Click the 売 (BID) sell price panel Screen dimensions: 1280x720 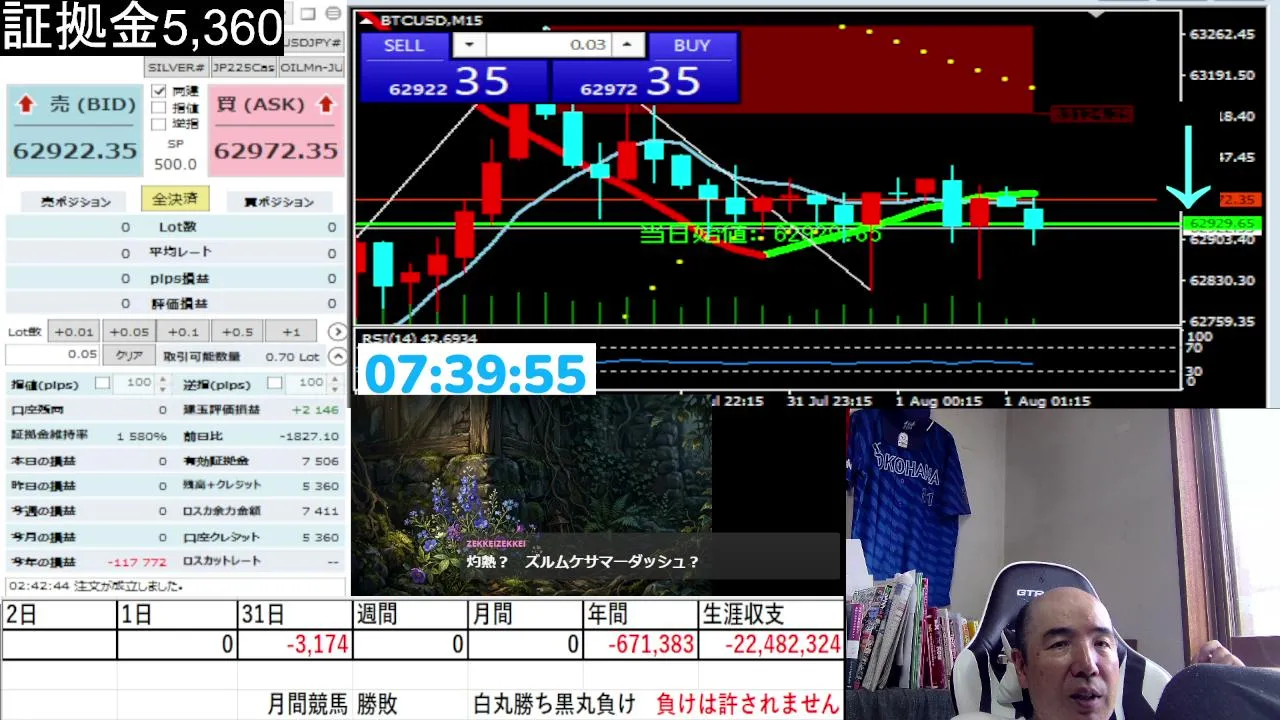[x=75, y=131]
